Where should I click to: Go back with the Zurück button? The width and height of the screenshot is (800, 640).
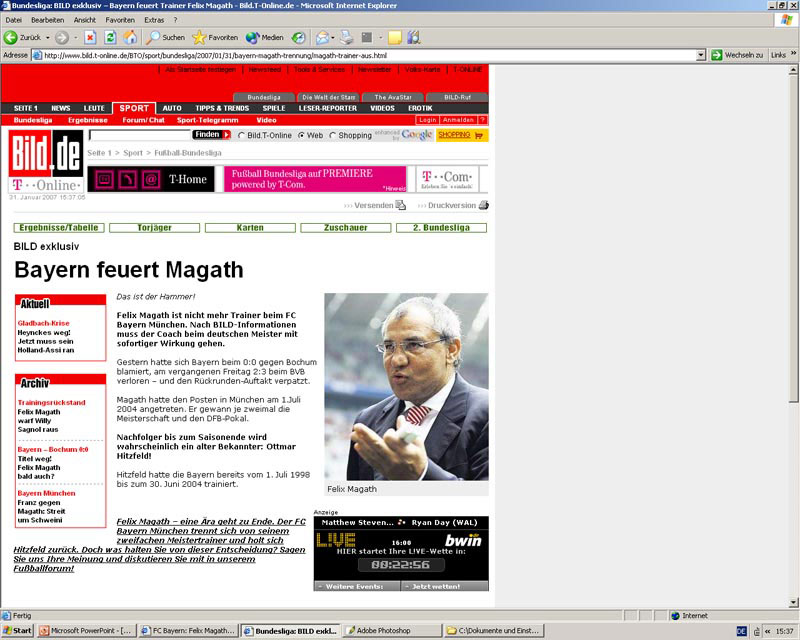[x=22, y=37]
